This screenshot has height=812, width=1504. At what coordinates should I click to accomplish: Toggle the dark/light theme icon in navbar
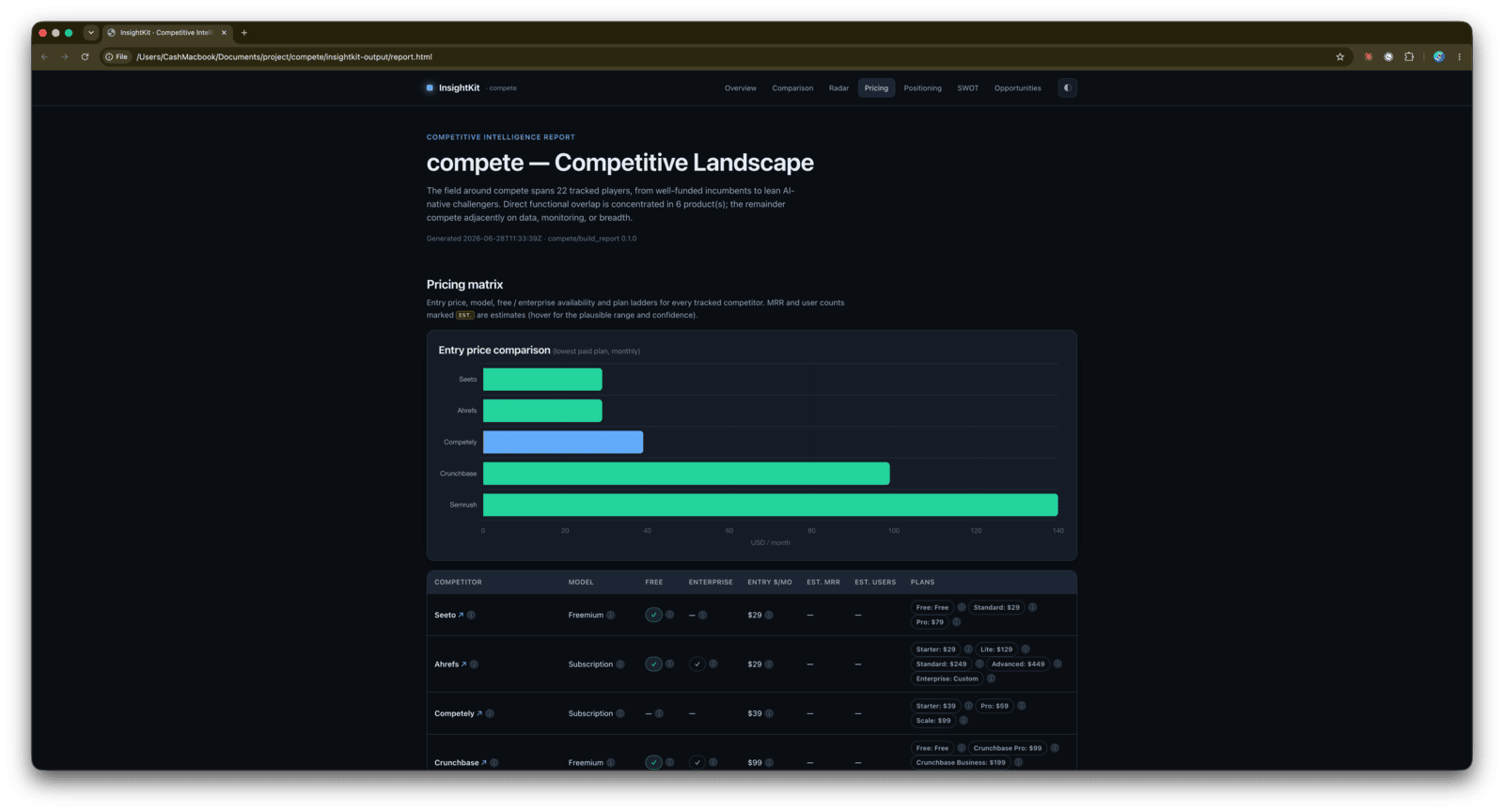[1067, 88]
